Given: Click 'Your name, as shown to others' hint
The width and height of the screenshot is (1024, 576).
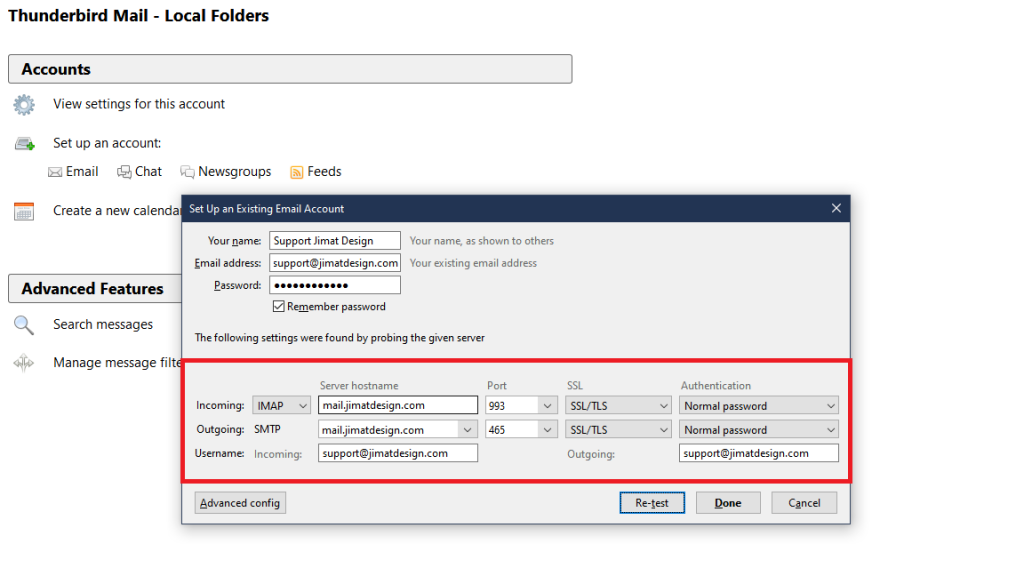Looking at the screenshot, I should coord(482,241).
